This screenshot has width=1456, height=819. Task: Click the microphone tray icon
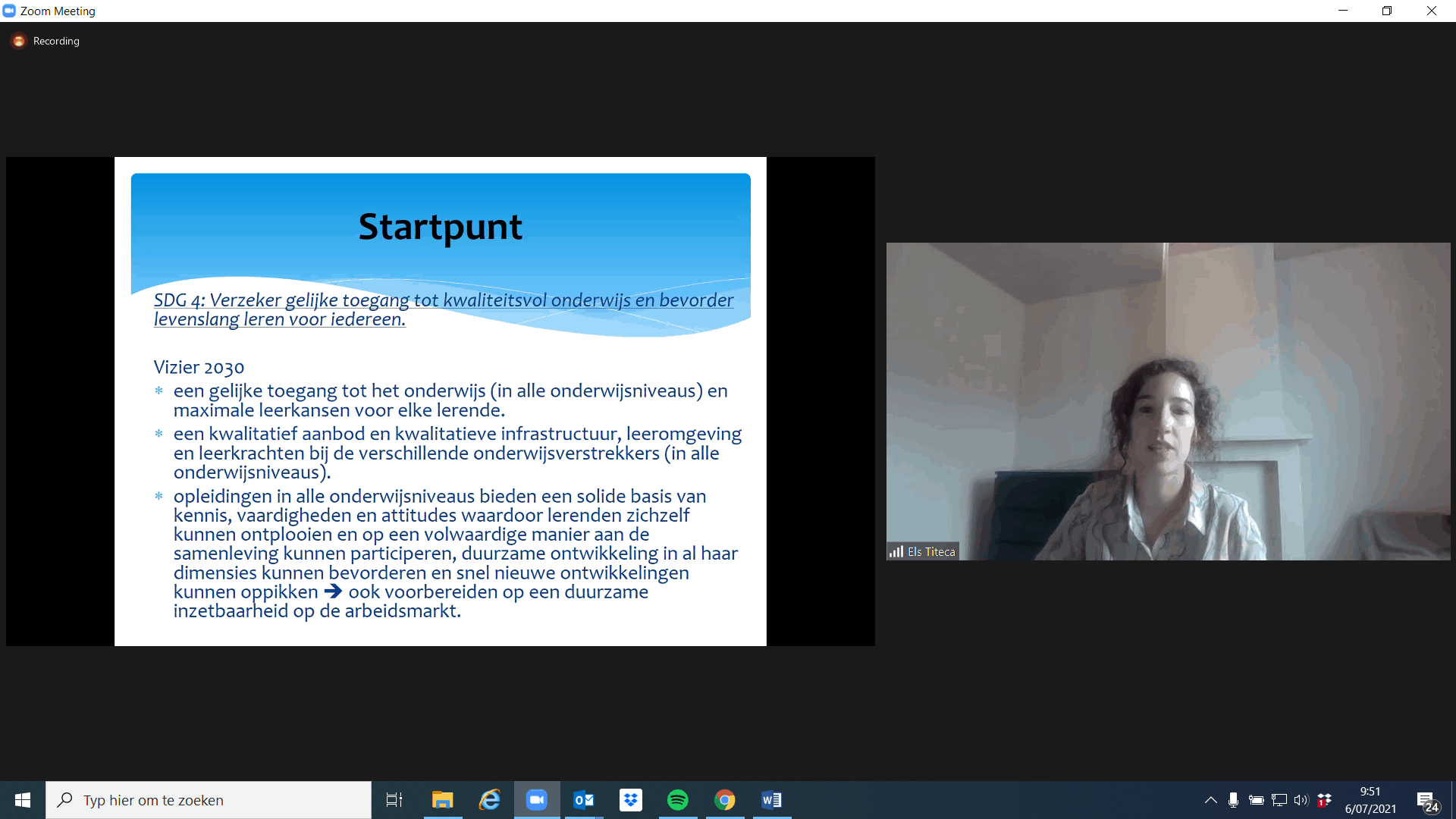tap(1233, 800)
